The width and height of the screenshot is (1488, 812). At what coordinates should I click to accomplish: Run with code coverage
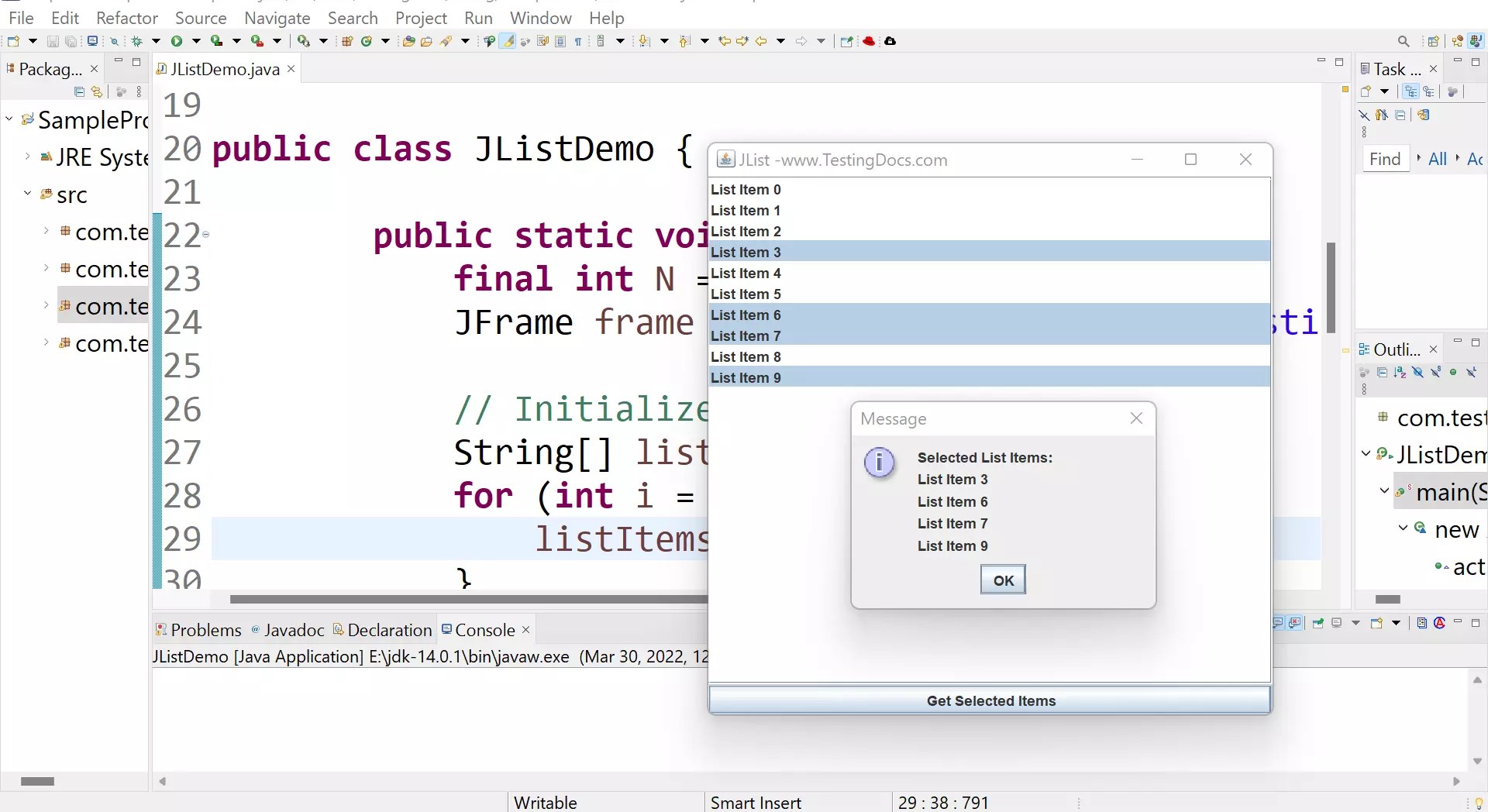tap(216, 41)
